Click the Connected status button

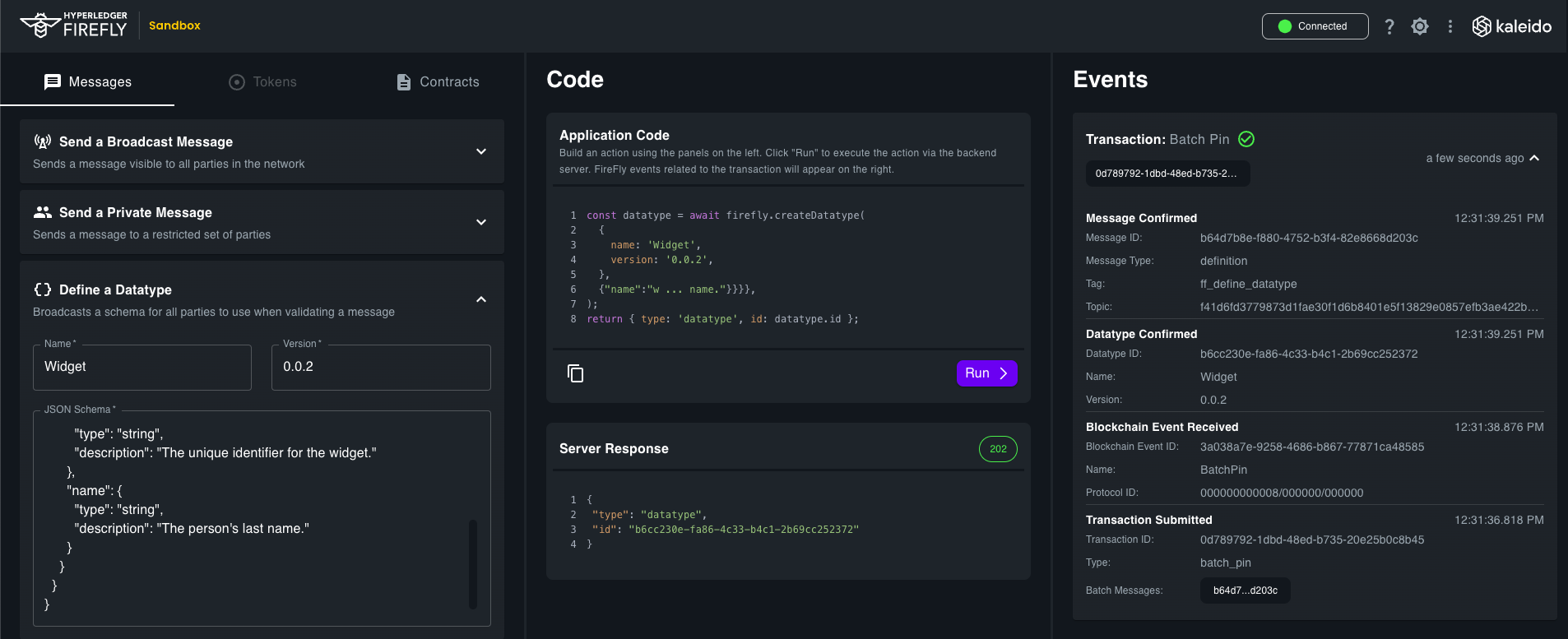point(1315,26)
